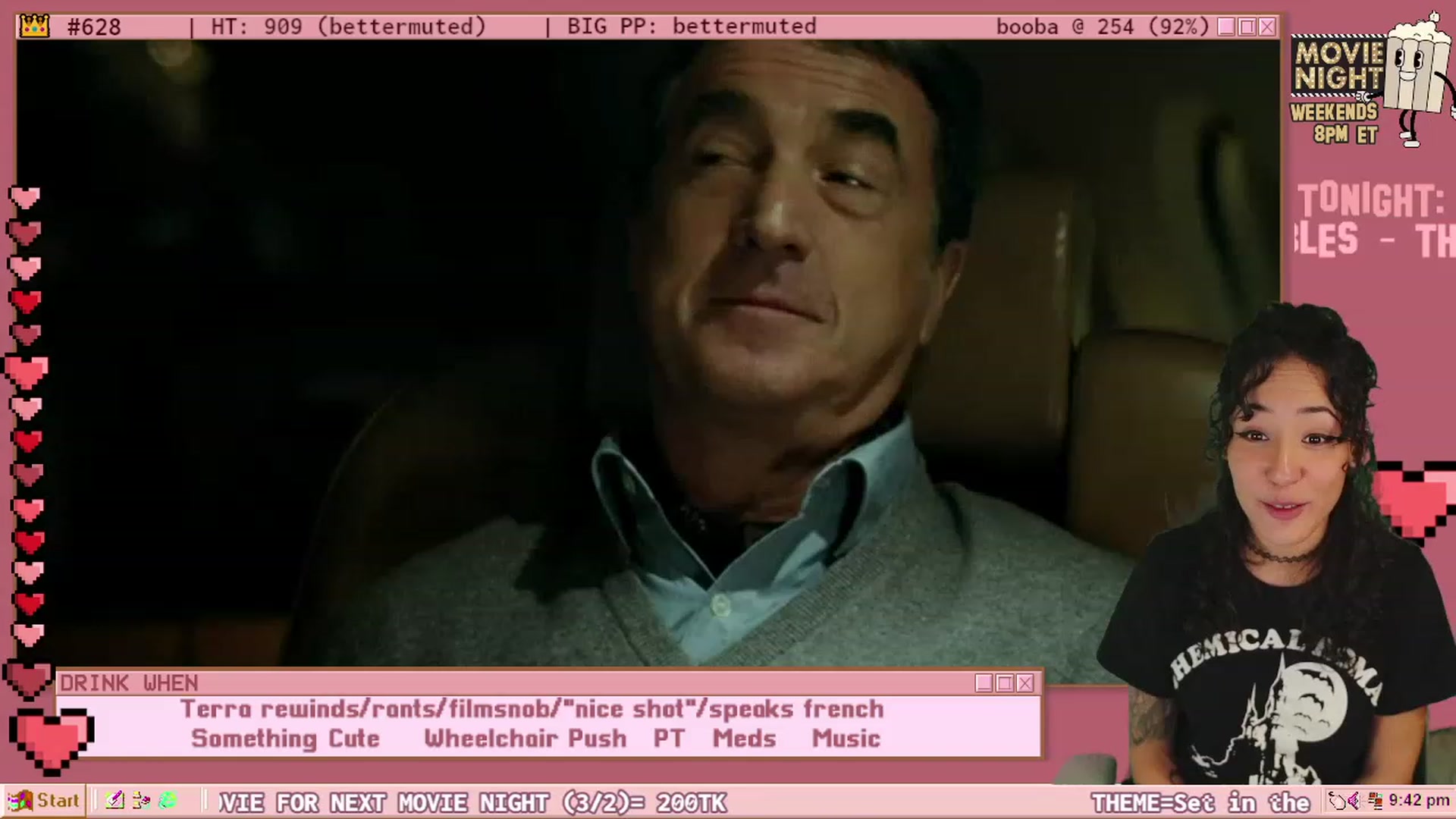Open the network computers tray icon

pyautogui.click(x=1374, y=800)
